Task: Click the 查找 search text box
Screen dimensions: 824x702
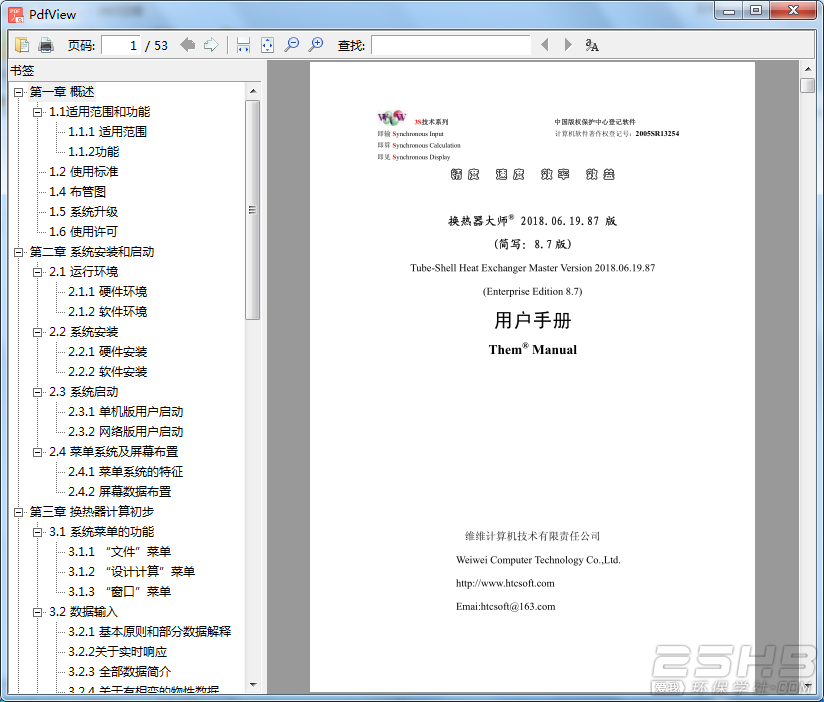Action: (x=450, y=45)
